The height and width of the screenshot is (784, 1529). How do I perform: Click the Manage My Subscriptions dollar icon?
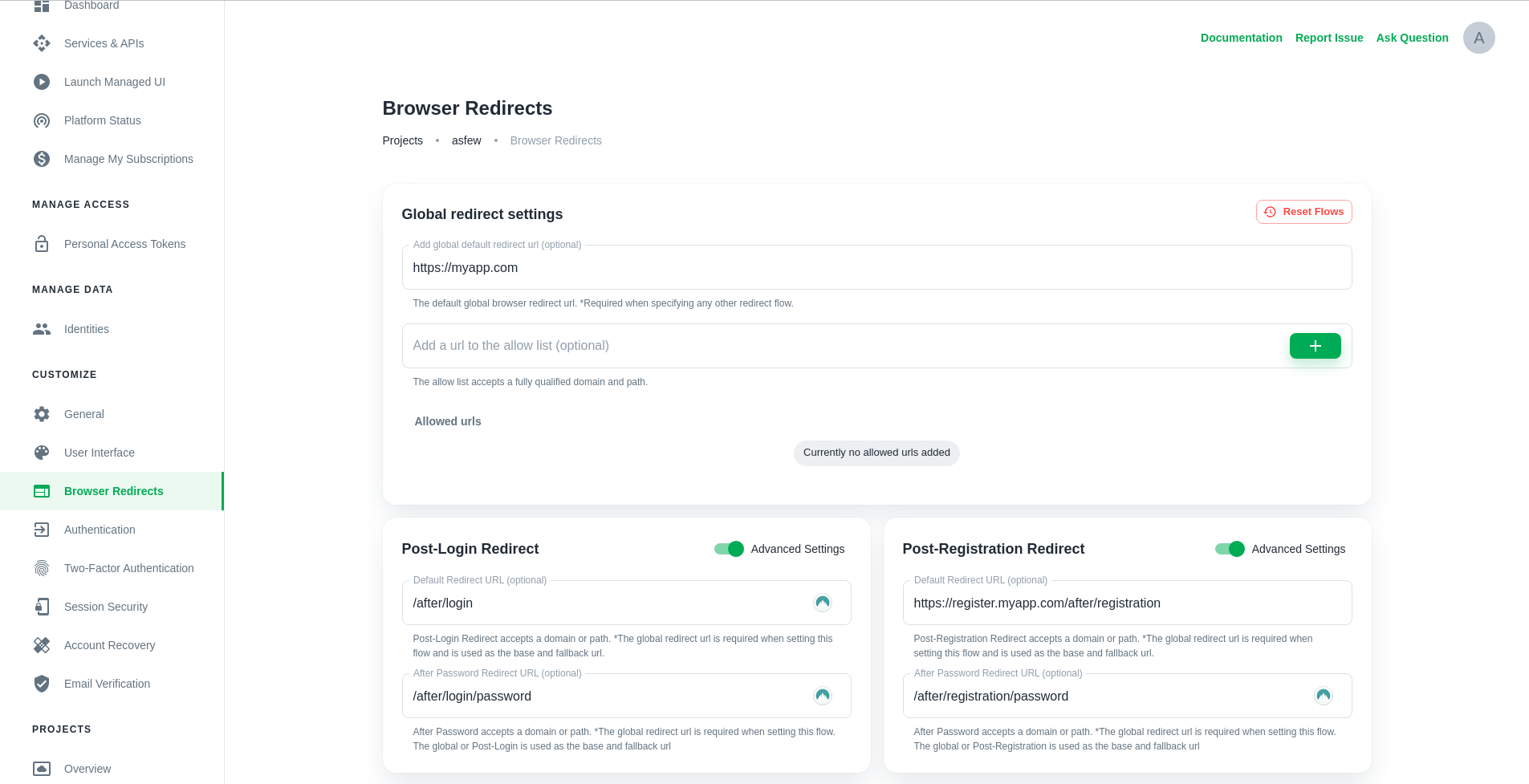pos(42,159)
